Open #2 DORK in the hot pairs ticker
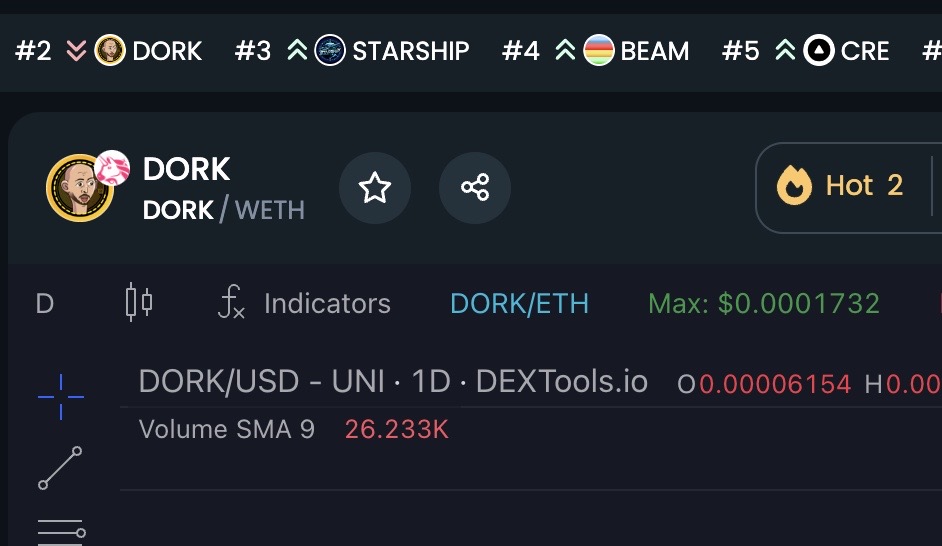Viewport: 942px width, 546px height. (108, 50)
